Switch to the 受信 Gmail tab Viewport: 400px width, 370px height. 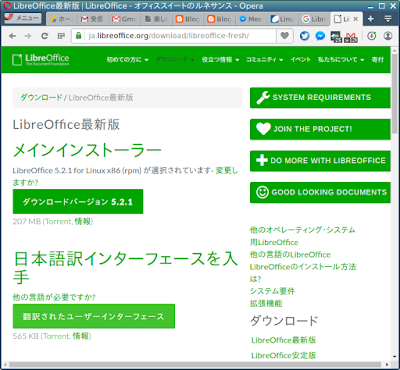[x=92, y=19]
